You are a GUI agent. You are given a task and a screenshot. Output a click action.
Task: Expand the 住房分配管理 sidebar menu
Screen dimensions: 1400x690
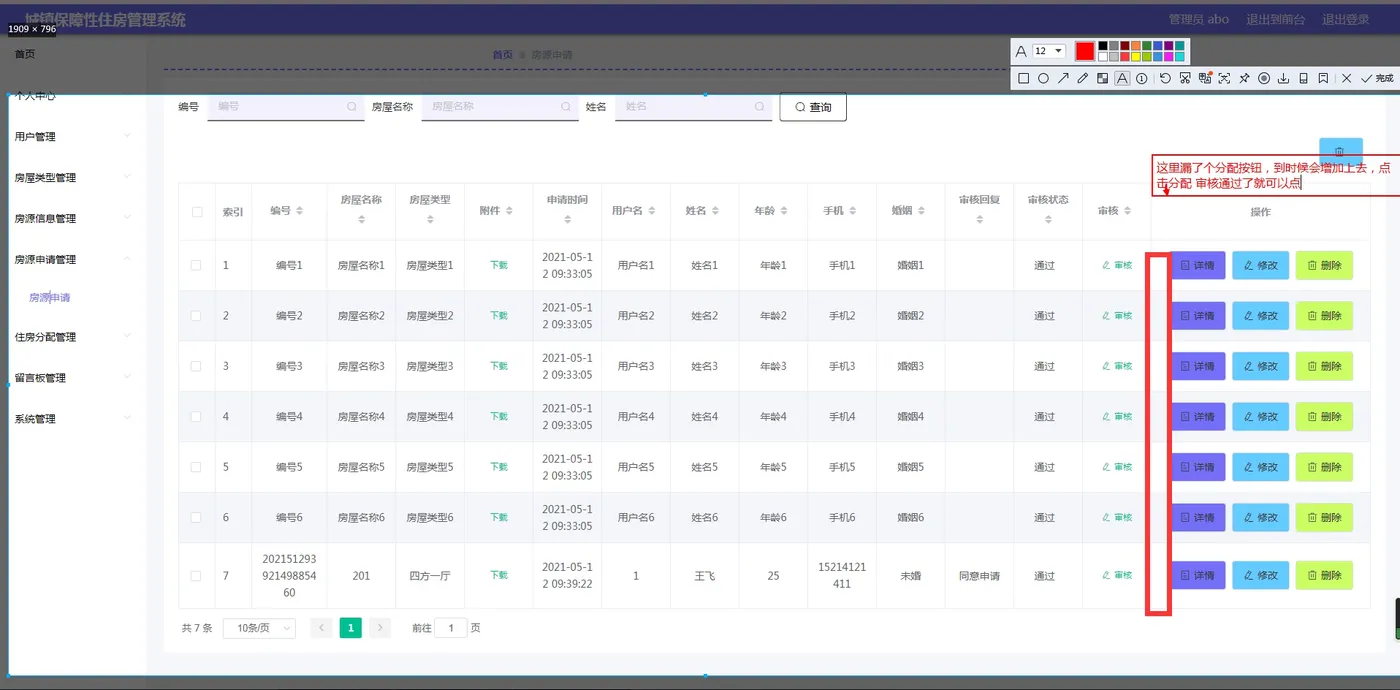pos(73,337)
